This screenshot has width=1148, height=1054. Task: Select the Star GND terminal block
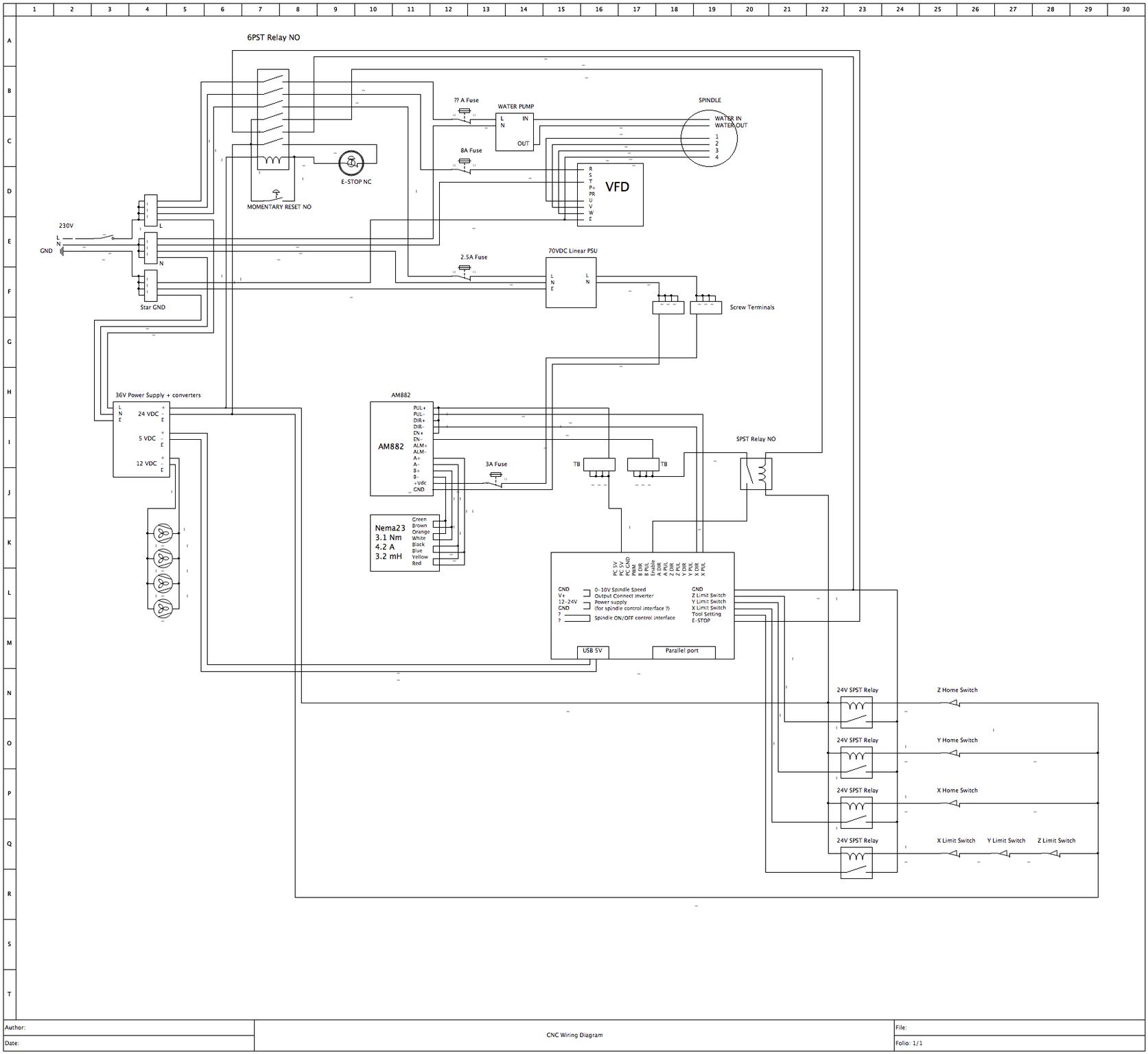pos(150,286)
